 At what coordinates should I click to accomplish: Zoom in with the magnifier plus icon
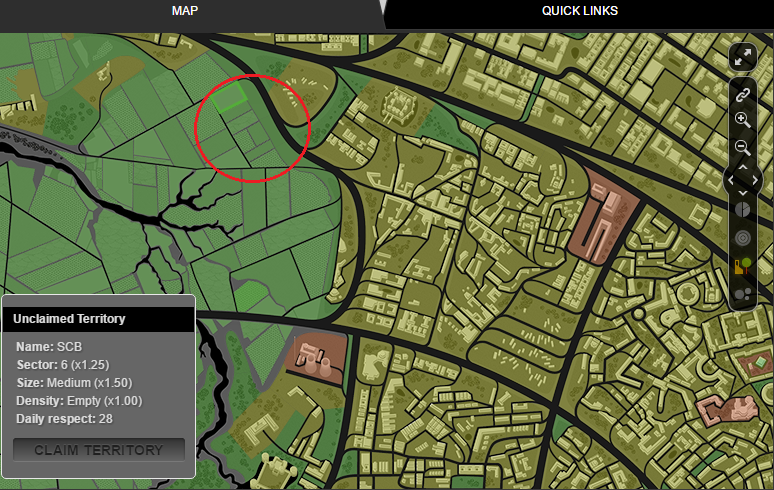click(742, 120)
